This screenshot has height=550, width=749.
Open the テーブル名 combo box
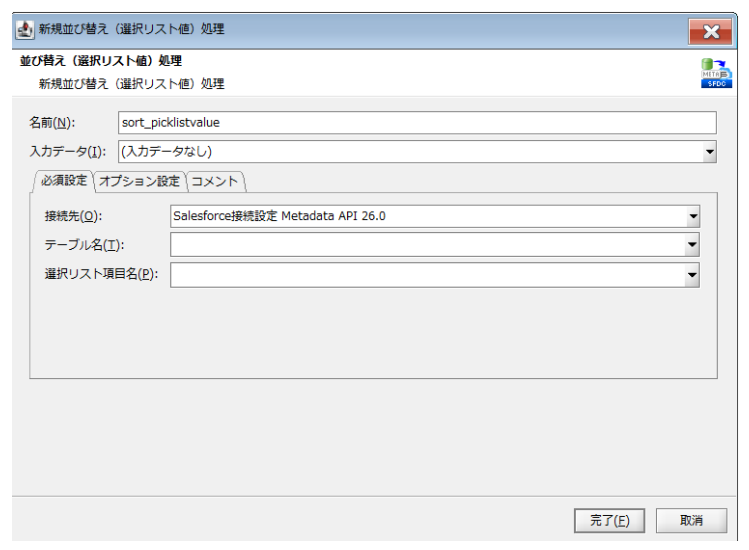692,244
